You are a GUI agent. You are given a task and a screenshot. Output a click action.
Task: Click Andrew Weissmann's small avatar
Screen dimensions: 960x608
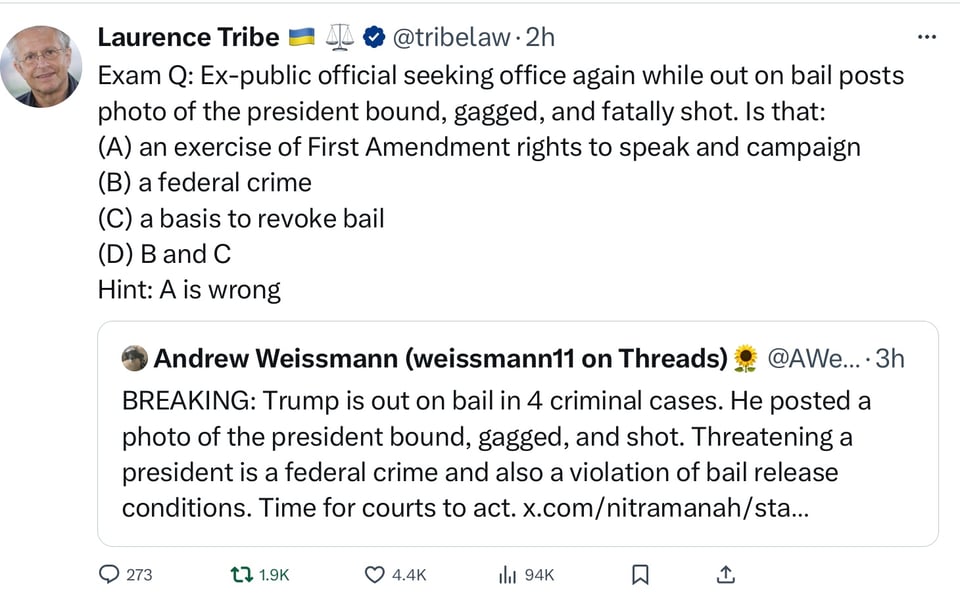[x=134, y=358]
